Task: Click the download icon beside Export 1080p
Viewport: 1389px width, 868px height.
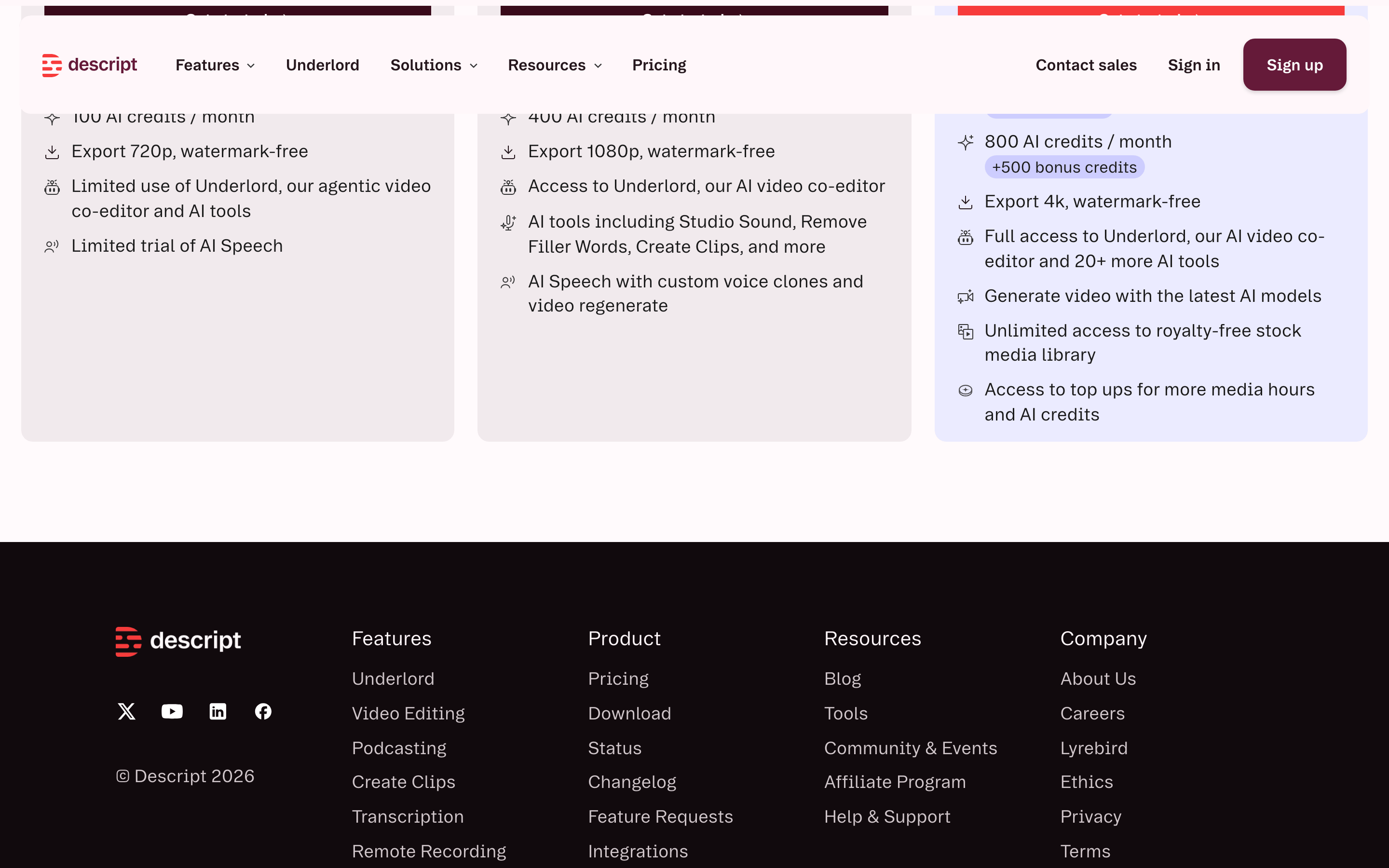Action: point(508,152)
